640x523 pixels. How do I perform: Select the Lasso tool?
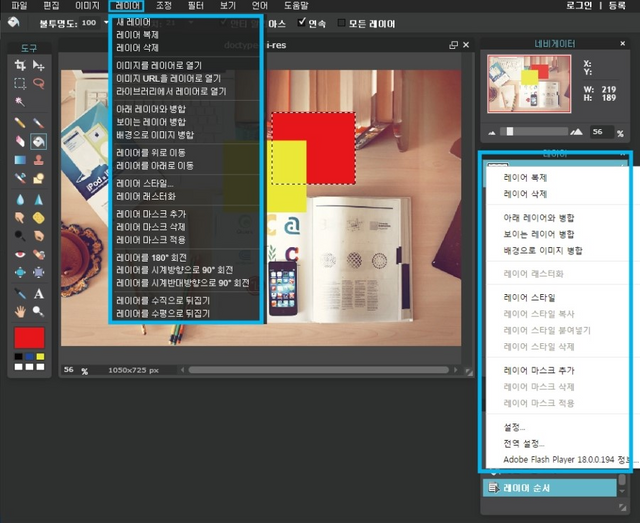38,83
